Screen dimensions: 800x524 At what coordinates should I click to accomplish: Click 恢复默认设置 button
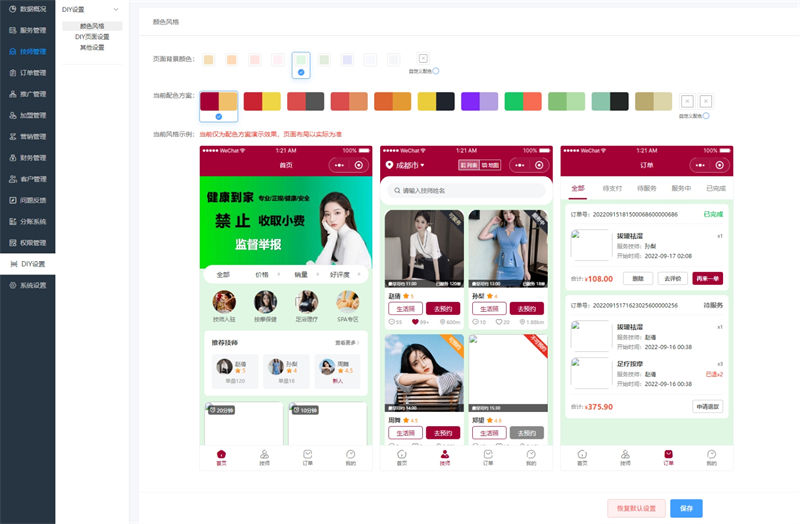pyautogui.click(x=636, y=508)
